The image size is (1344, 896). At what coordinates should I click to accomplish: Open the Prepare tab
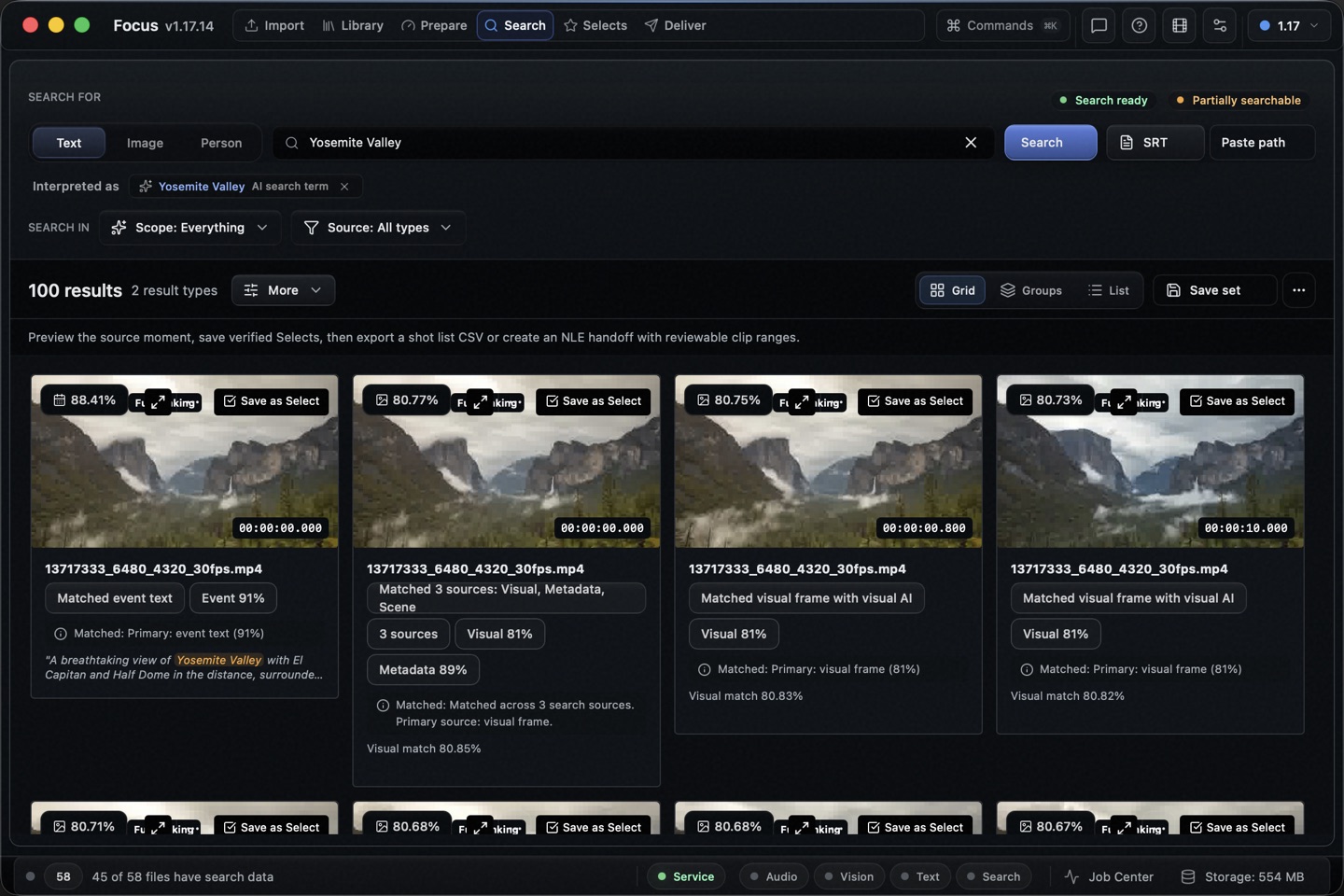434,25
